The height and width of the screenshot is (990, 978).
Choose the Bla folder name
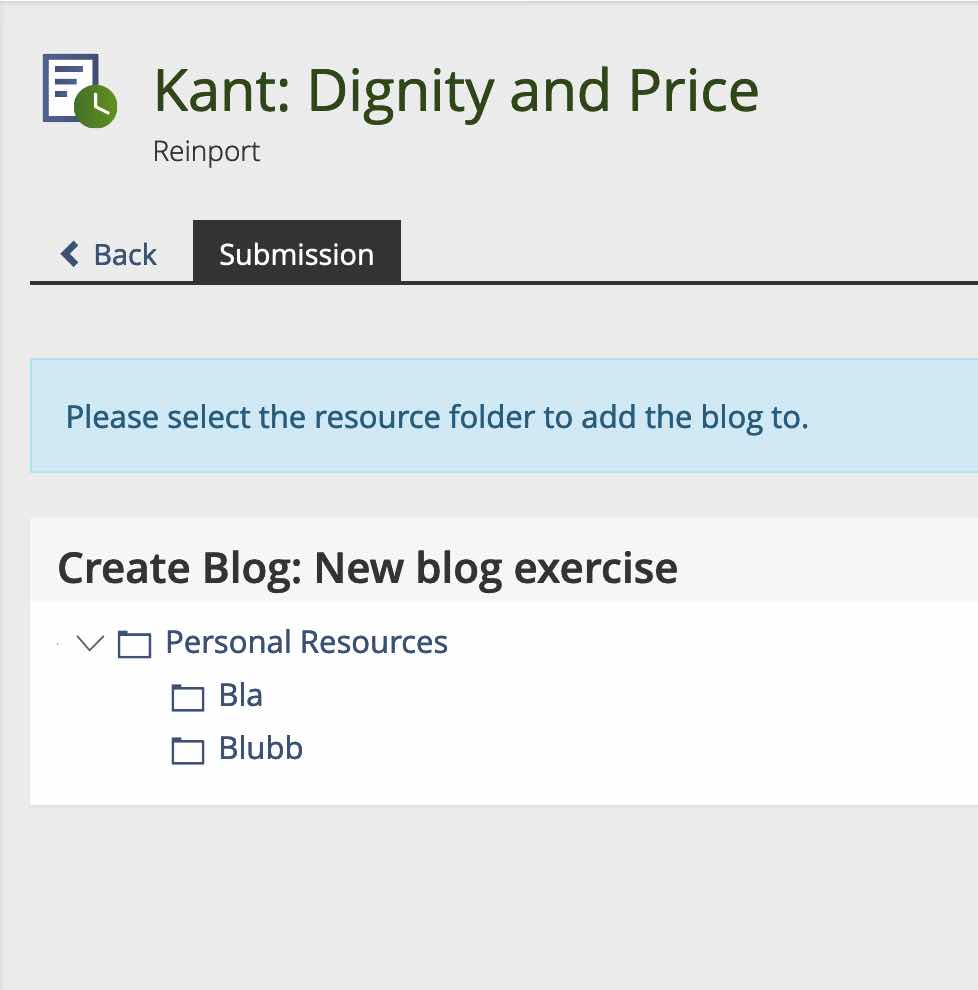pos(241,696)
